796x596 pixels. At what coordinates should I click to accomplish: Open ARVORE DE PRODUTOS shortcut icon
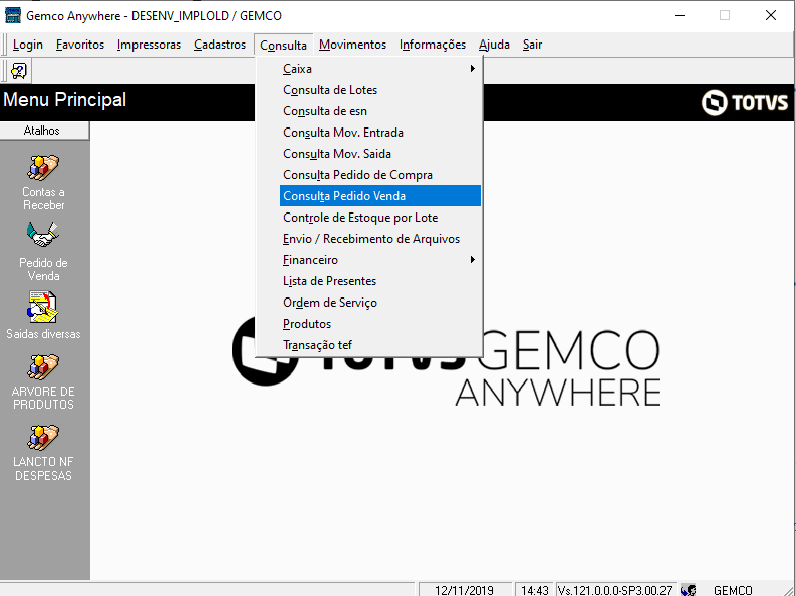43,367
